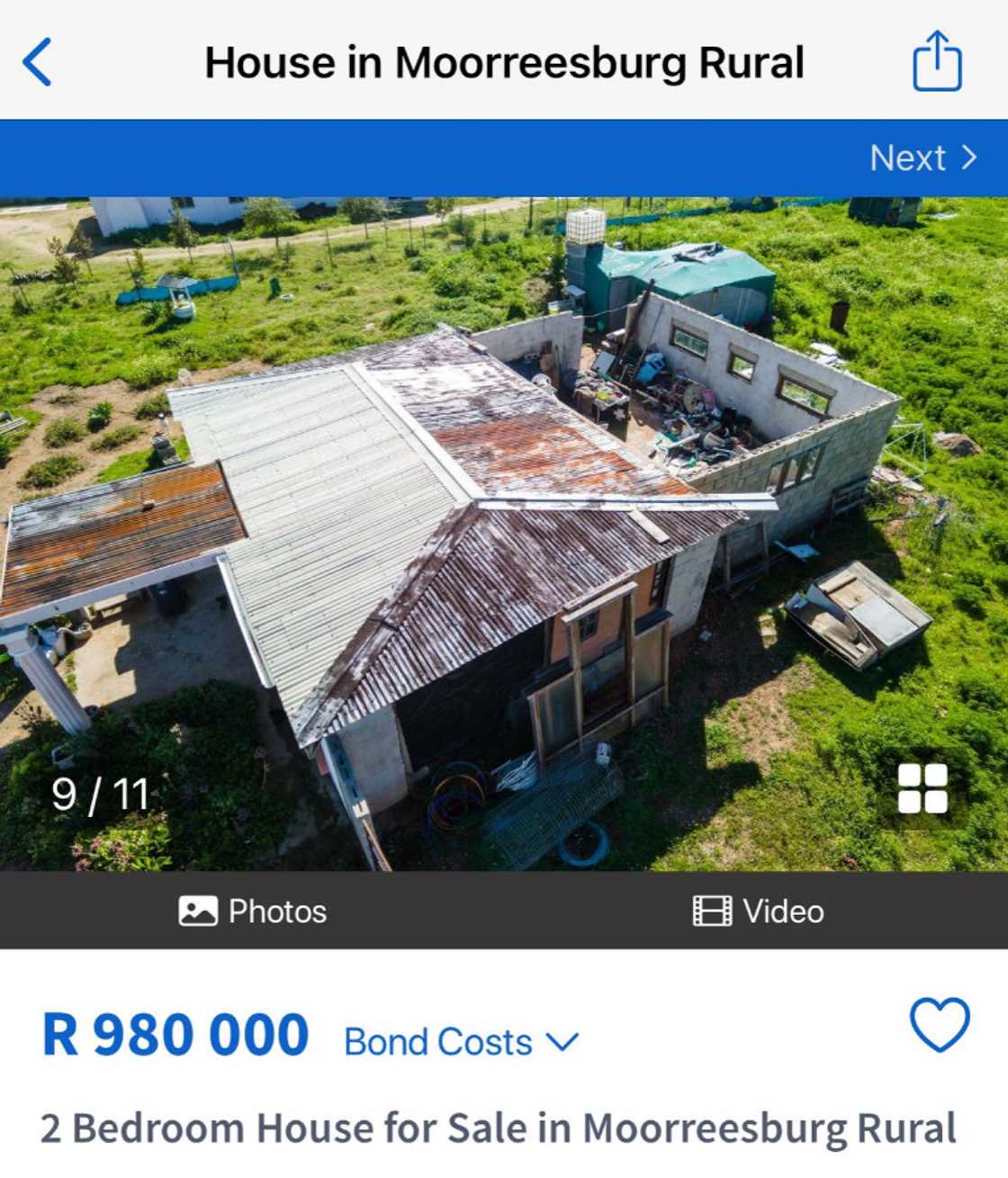This screenshot has height=1178, width=1008.
Task: Click the arrow right of Next
Action: 969,157
